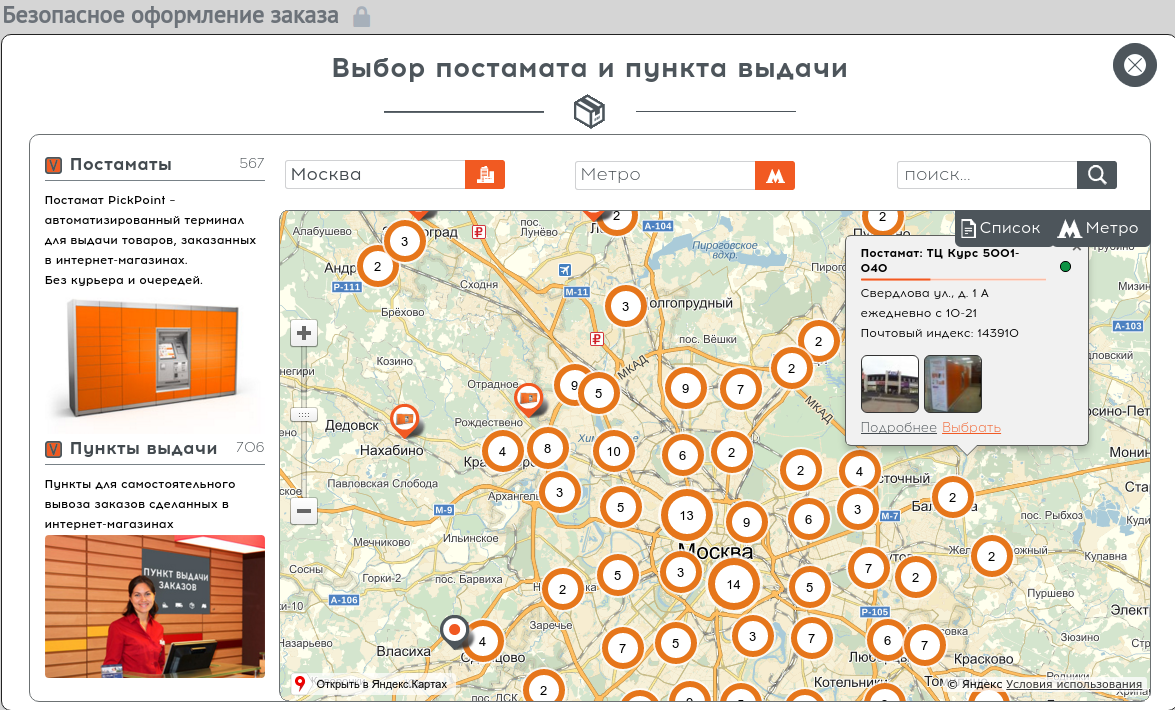Click the orange city building icon
The width and height of the screenshot is (1175, 710).
coord(485,174)
